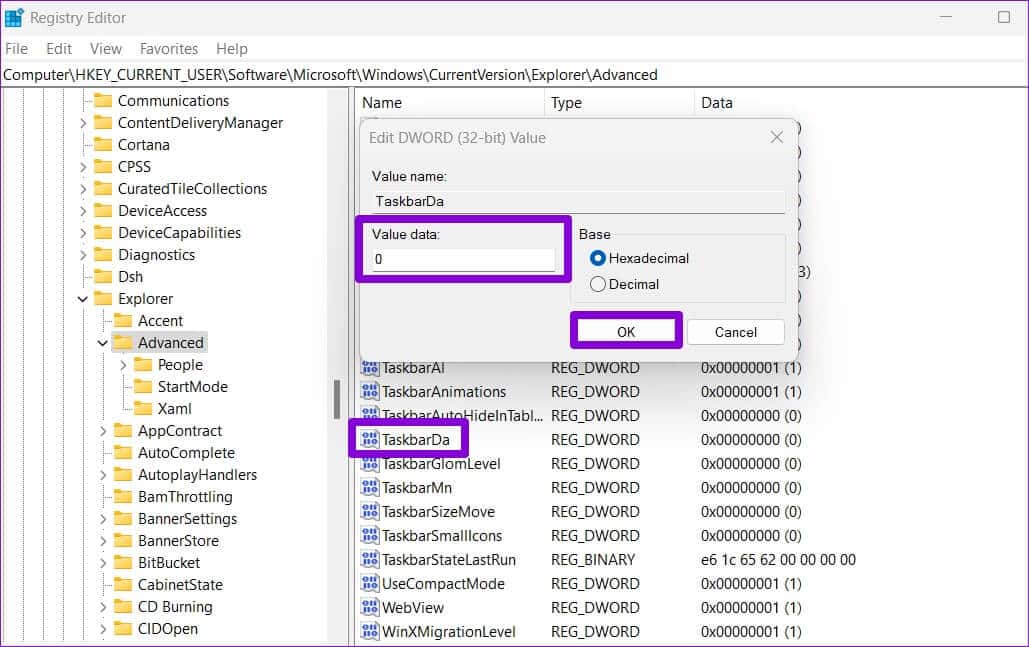Click the TaskbarAnimations DWORD icon

tap(370, 392)
